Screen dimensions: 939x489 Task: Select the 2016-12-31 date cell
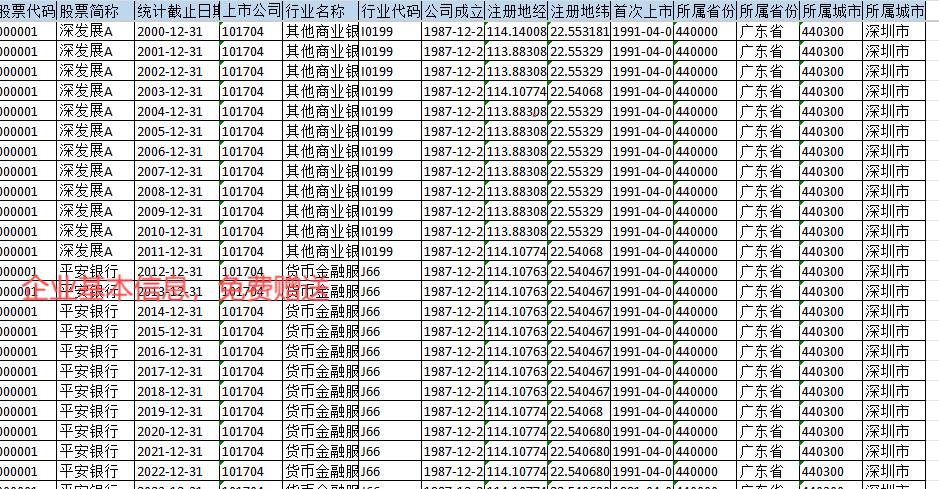point(177,351)
